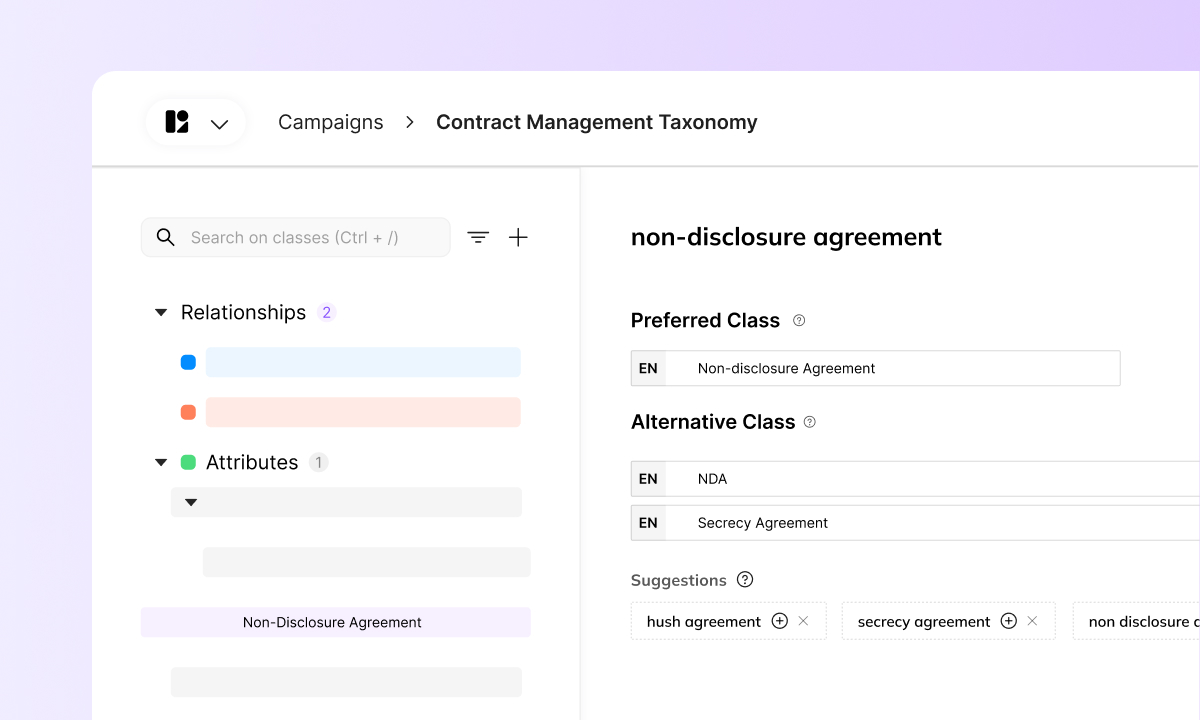Focus the Search on classes field
This screenshot has height=720, width=1200.
[x=296, y=237]
